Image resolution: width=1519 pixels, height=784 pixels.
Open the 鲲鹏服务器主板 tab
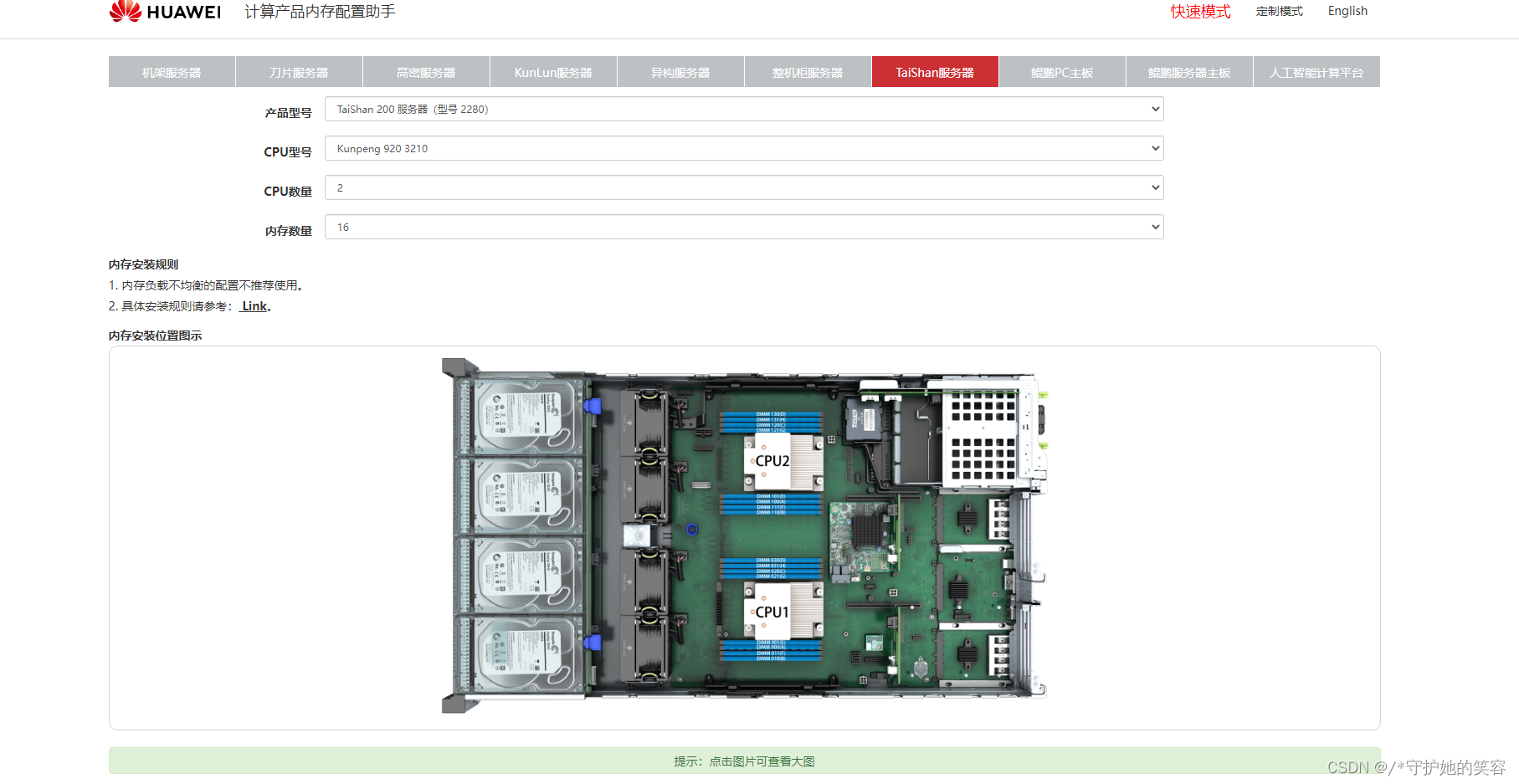pos(1189,72)
